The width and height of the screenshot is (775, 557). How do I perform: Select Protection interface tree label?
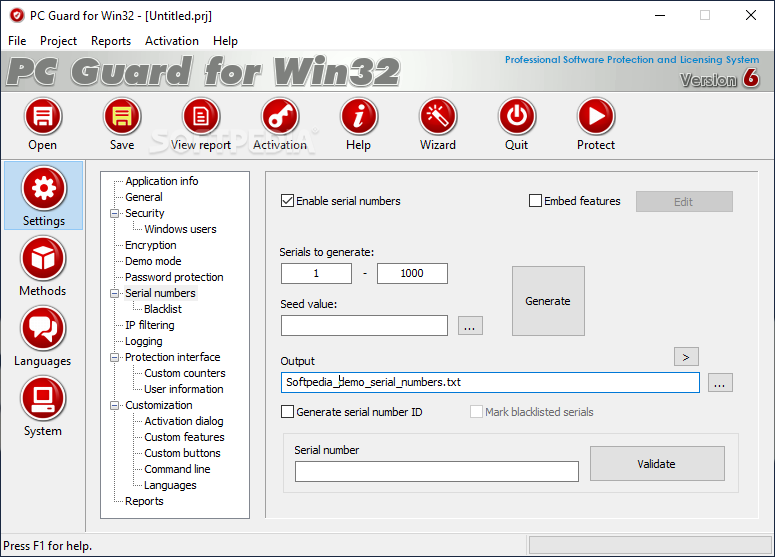tap(172, 357)
